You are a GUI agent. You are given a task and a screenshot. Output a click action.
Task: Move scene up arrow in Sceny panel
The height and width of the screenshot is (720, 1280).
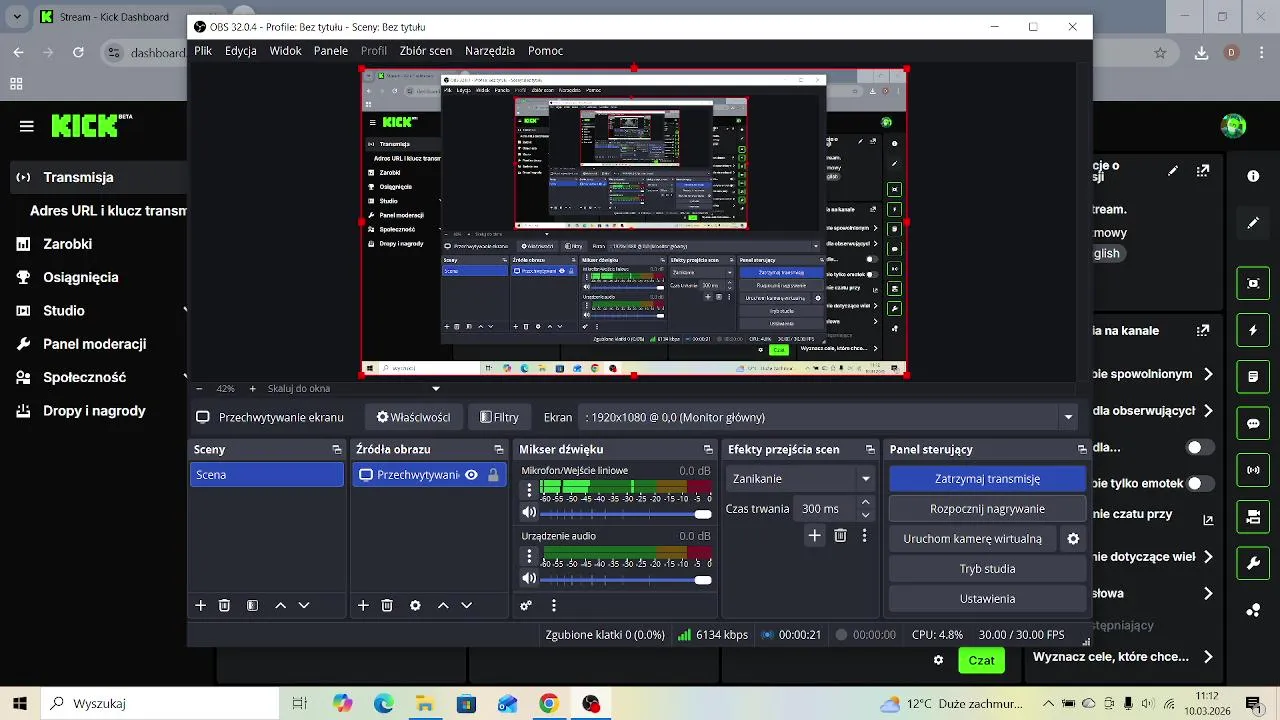point(280,605)
